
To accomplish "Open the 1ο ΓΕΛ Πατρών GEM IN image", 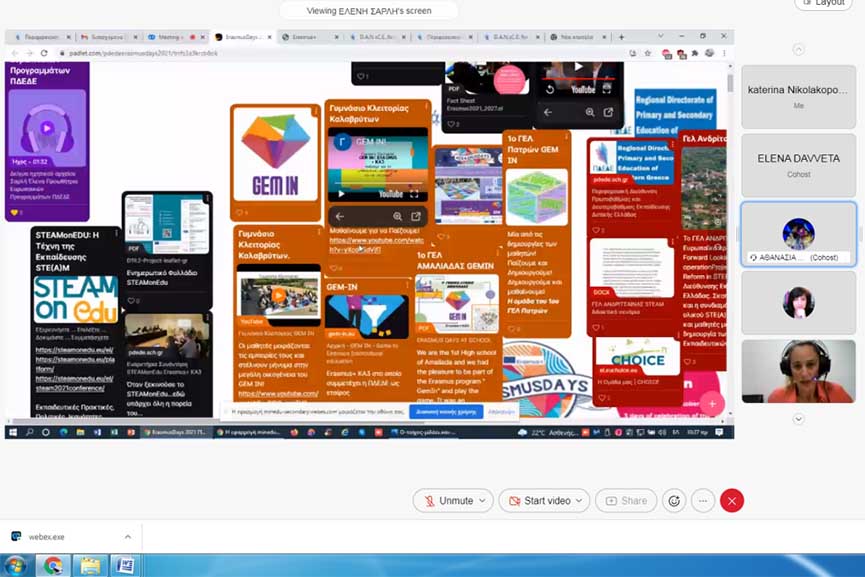I will click(536, 197).
